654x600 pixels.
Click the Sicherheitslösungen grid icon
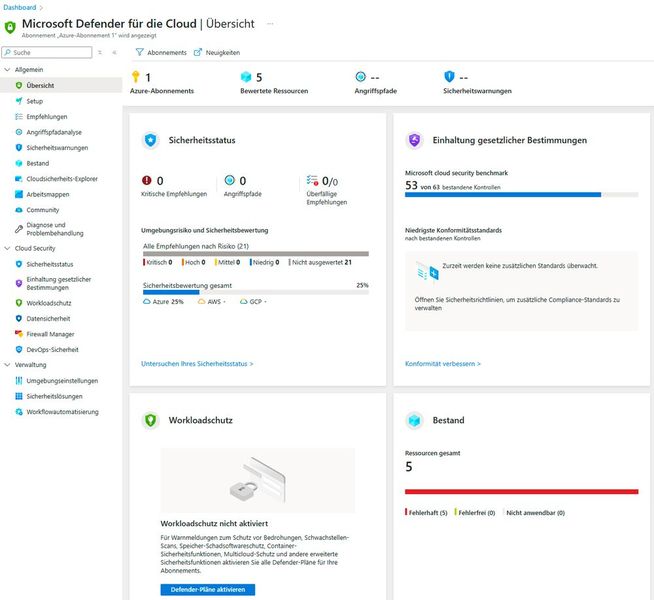click(x=19, y=396)
